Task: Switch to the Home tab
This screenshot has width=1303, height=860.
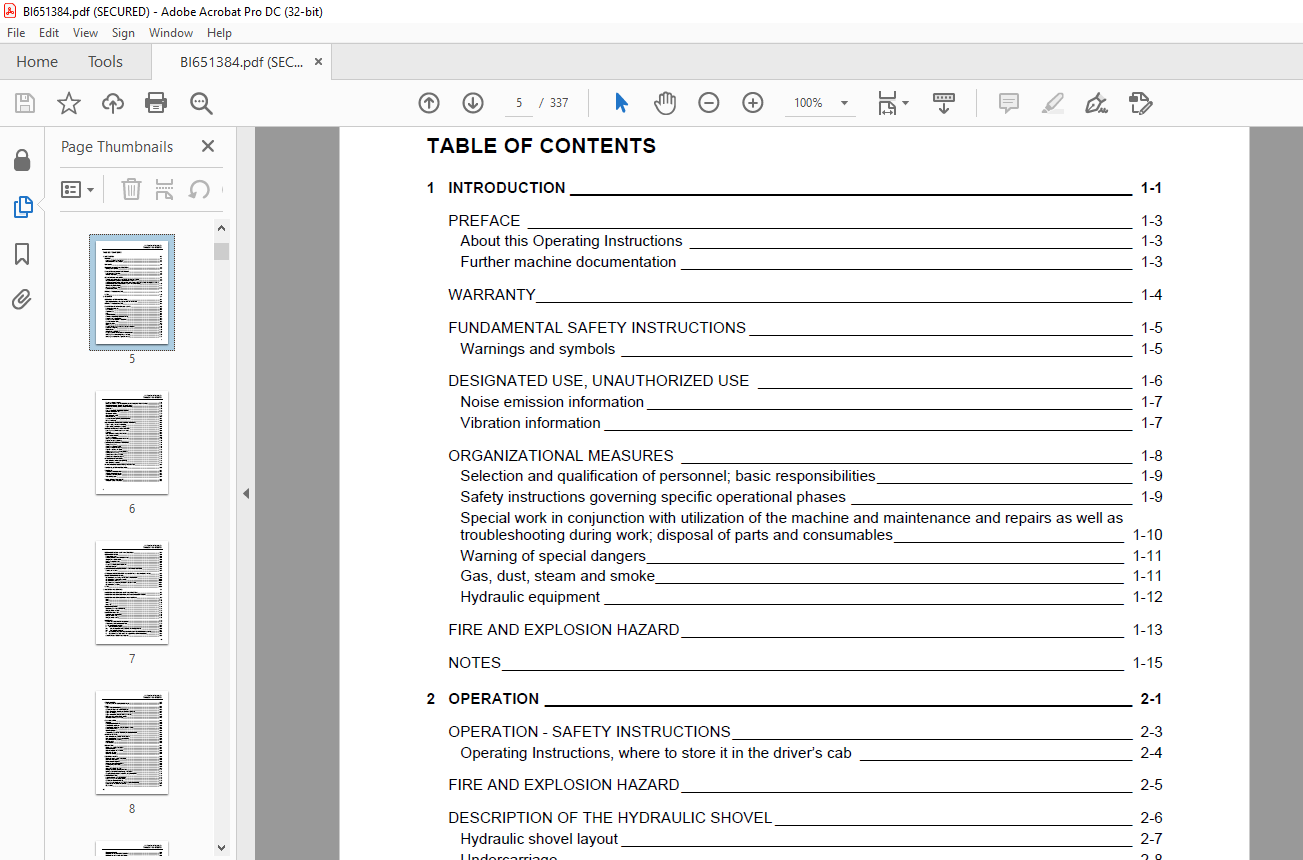Action: (x=37, y=62)
